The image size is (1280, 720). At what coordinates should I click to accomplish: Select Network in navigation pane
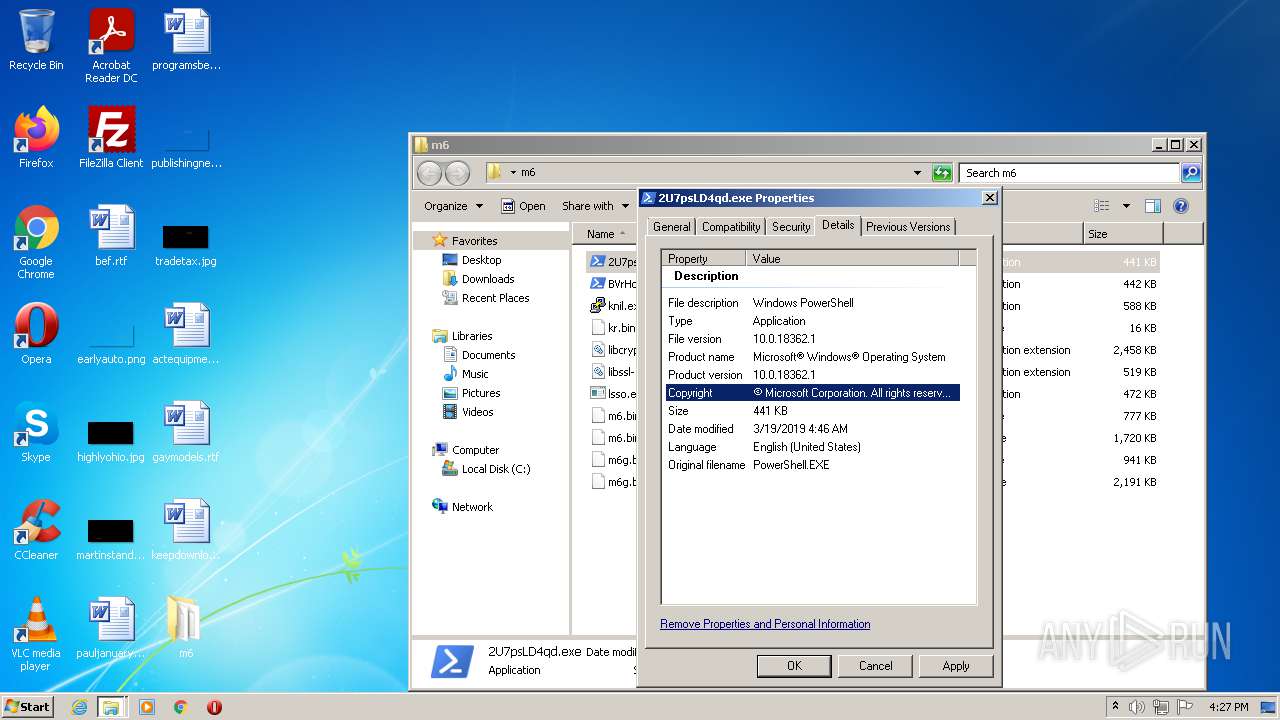pos(472,507)
